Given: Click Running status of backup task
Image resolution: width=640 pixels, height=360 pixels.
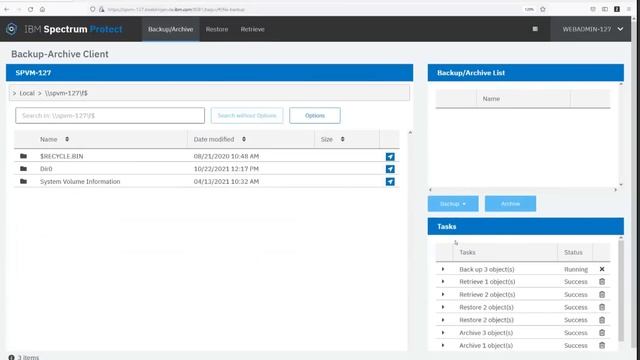Looking at the screenshot, I should point(576,269).
